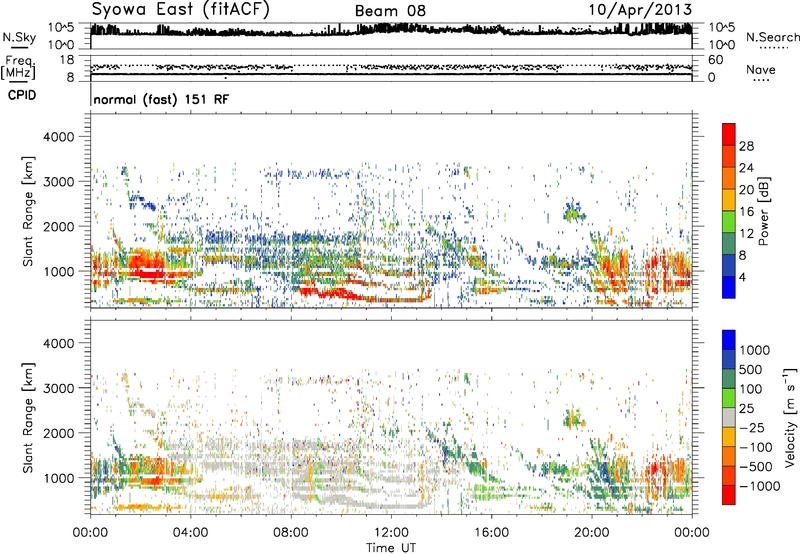Click the 'Slant Range [km]' label of power panel
The image size is (800, 554).
28,211
